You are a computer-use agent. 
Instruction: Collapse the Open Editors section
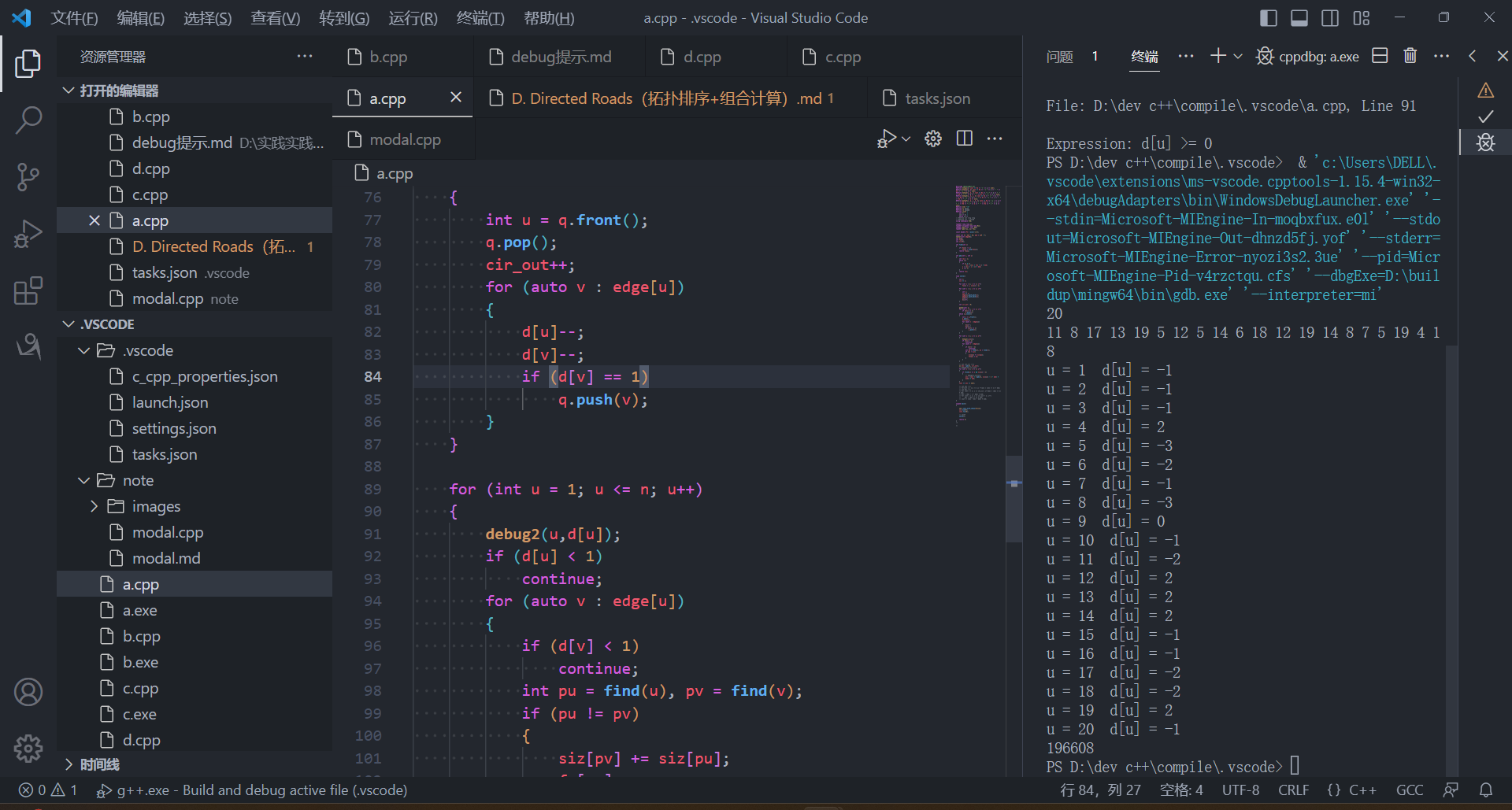69,91
